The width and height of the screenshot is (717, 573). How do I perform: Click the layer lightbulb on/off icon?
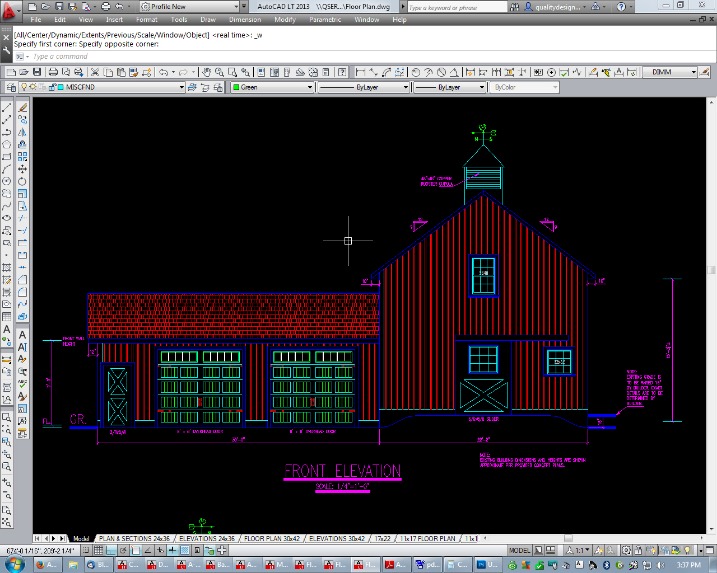[x=24, y=88]
